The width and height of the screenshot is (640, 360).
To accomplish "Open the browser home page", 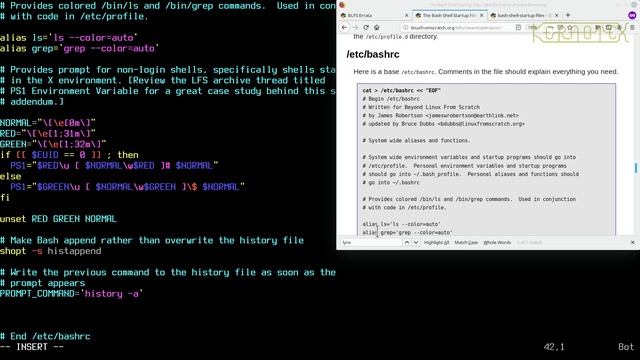I will tap(376, 27).
